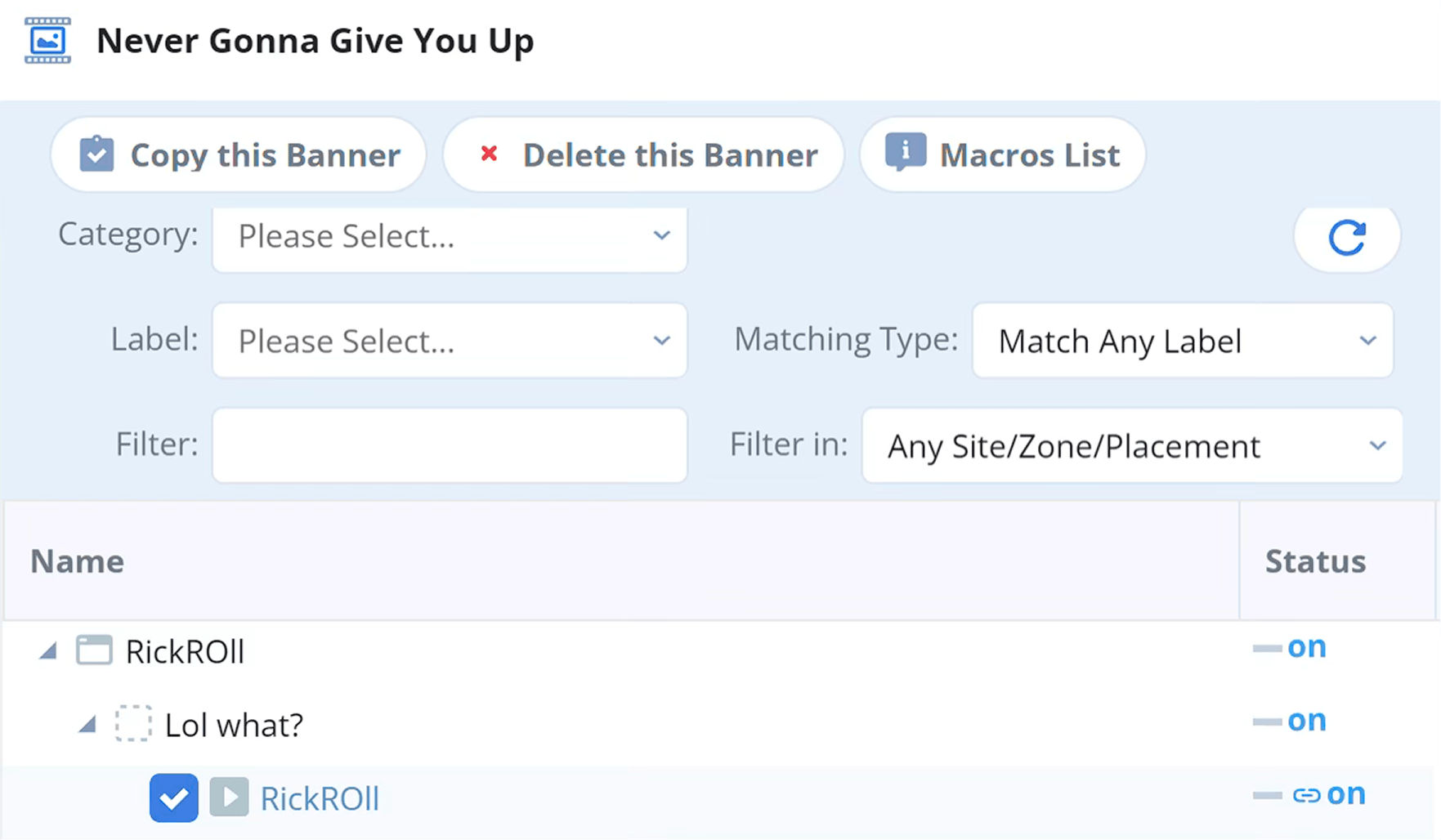Viewport: 1441px width, 840px height.
Task: Collapse the Lol what? tree node
Action: [87, 725]
